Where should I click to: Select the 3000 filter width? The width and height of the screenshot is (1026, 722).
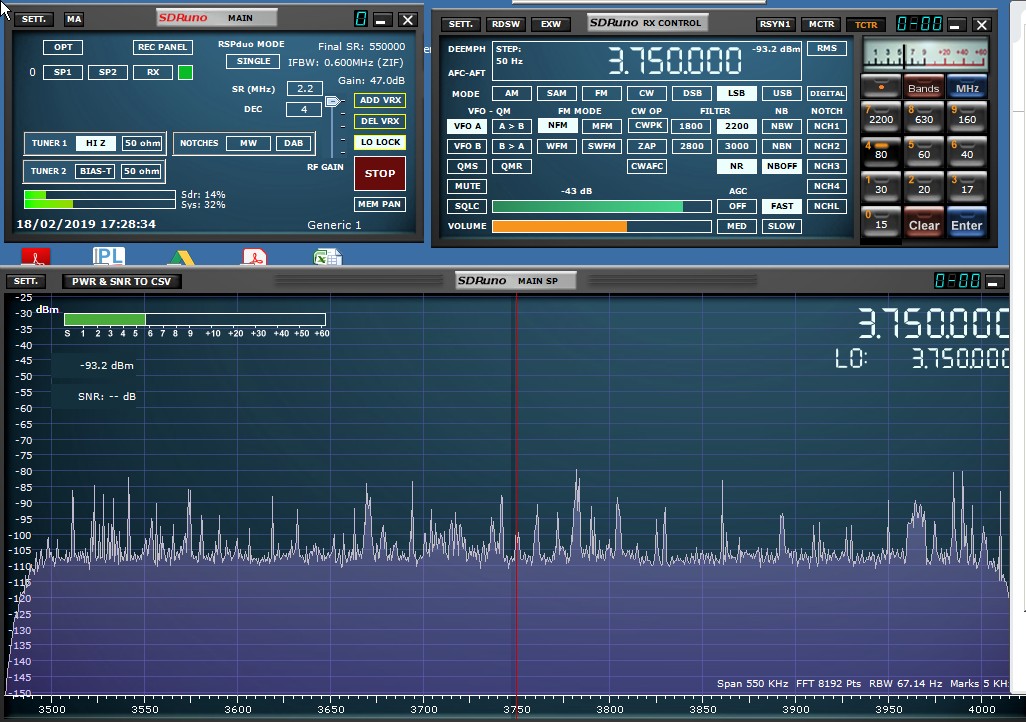click(737, 147)
